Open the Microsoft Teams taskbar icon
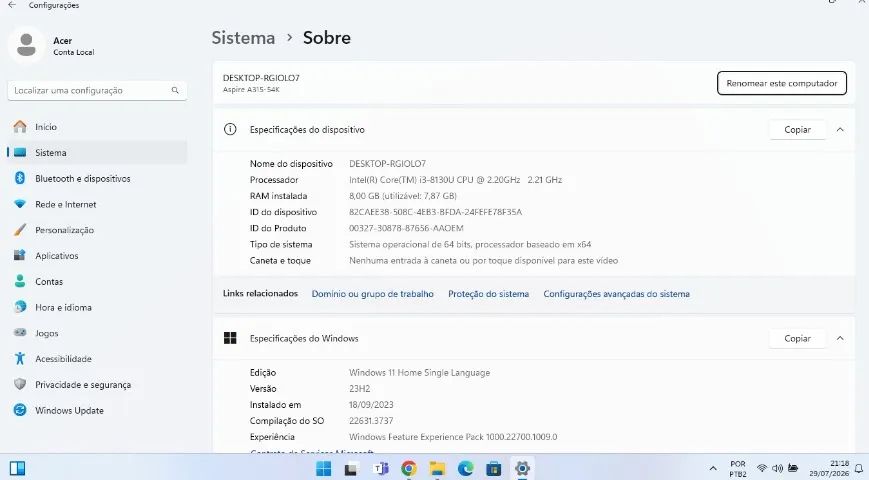The width and height of the screenshot is (869, 480). [x=380, y=469]
